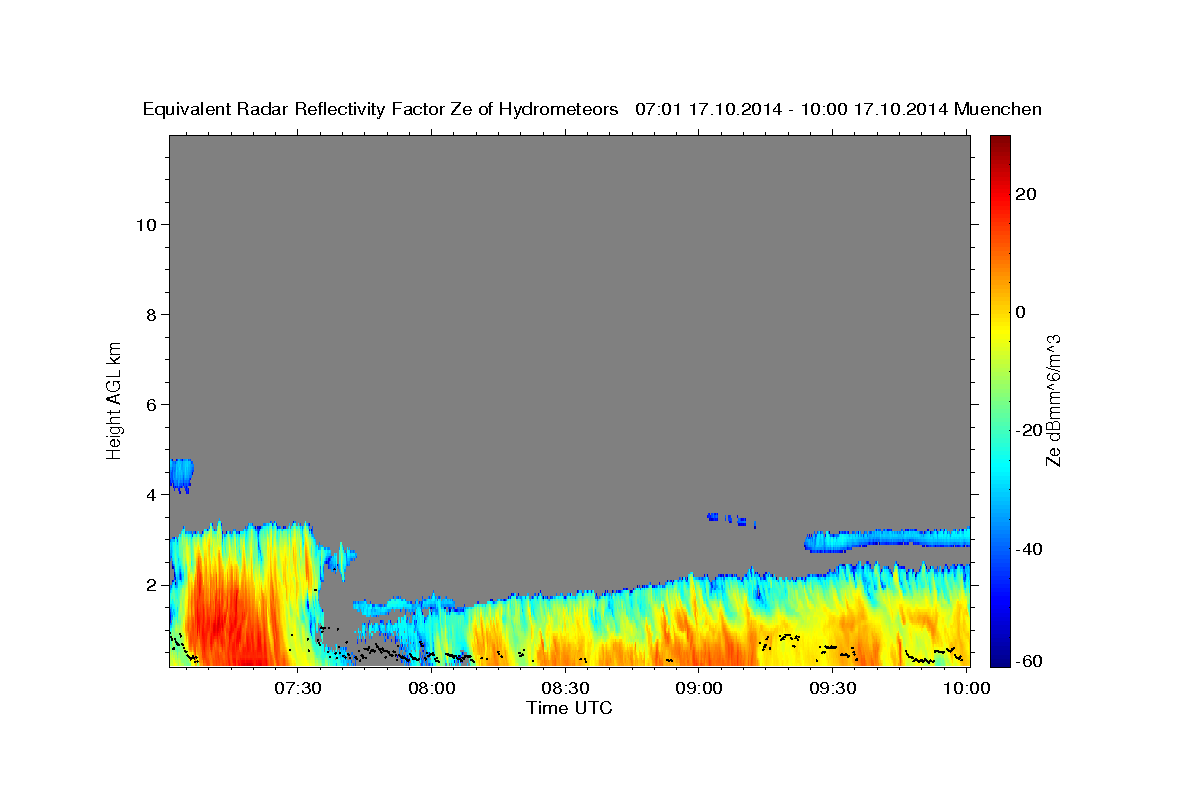Click the colorbar label -40

[x=1028, y=548]
